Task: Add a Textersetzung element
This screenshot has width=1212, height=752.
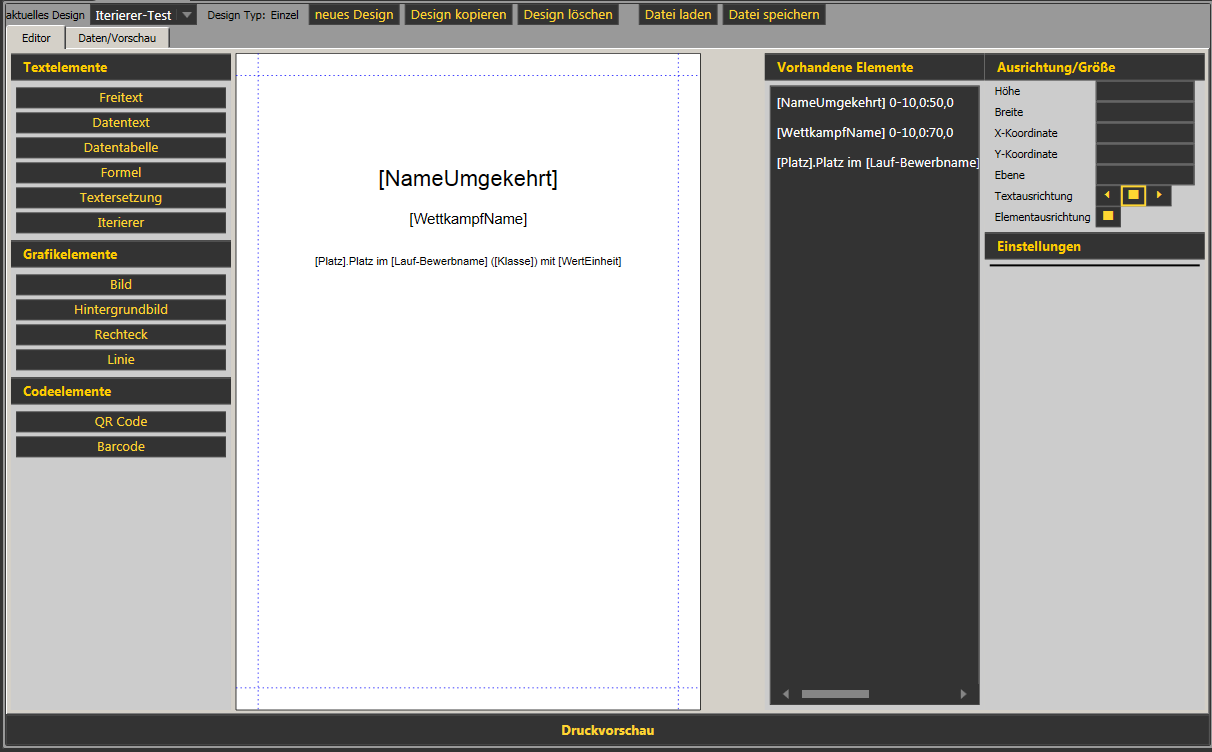Action: (121, 198)
